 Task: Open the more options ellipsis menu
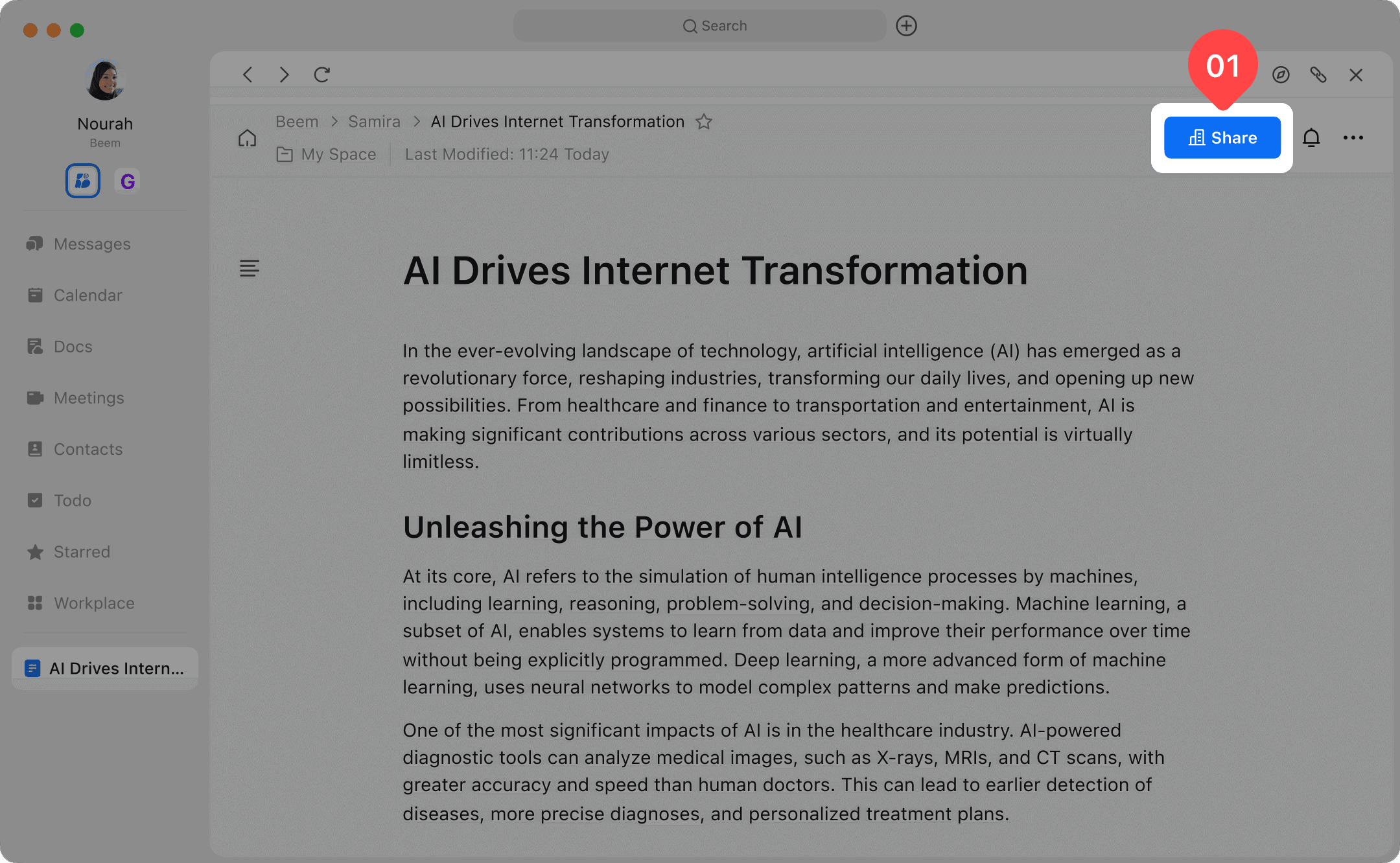(1353, 137)
